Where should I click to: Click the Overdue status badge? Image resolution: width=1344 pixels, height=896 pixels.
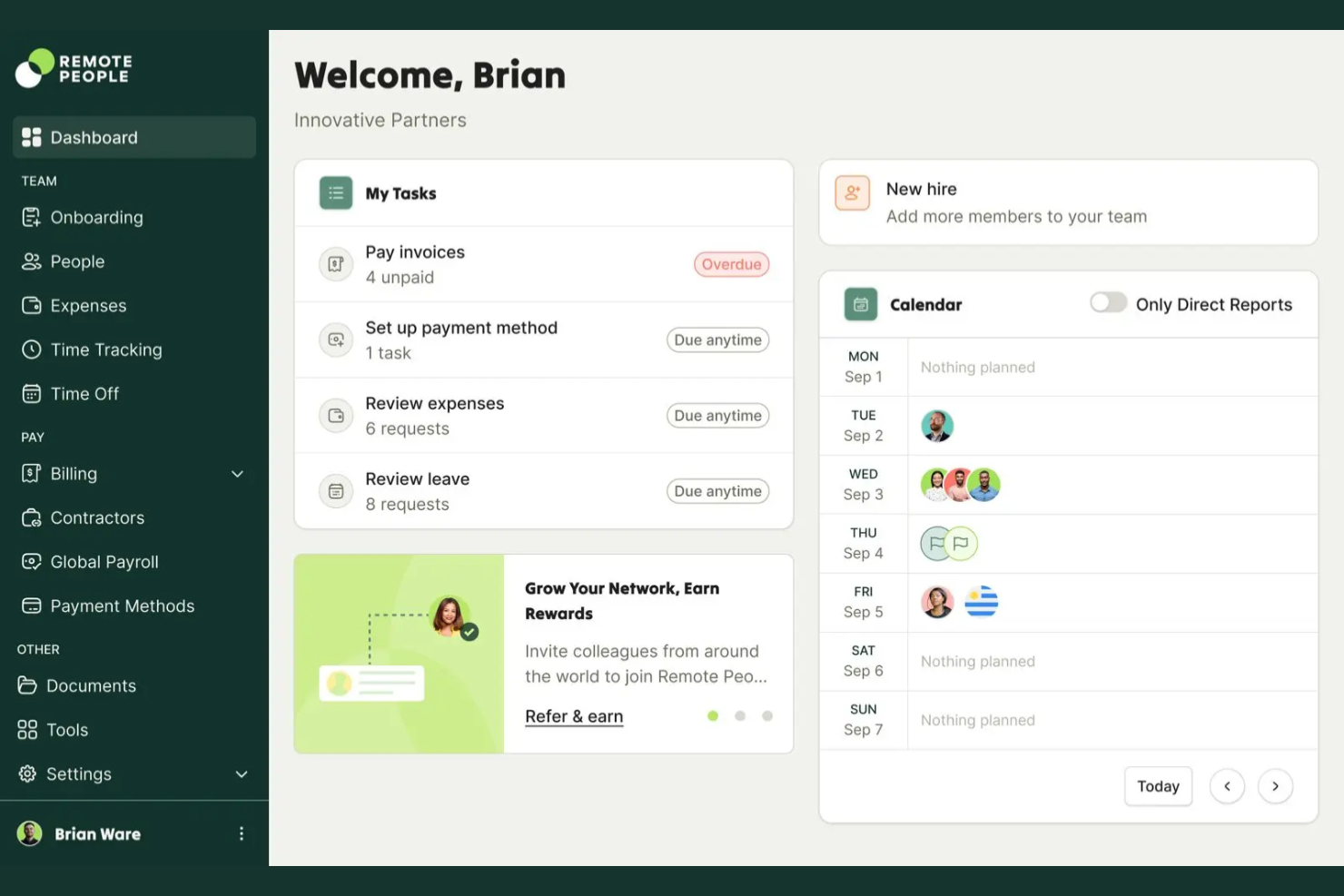click(731, 264)
